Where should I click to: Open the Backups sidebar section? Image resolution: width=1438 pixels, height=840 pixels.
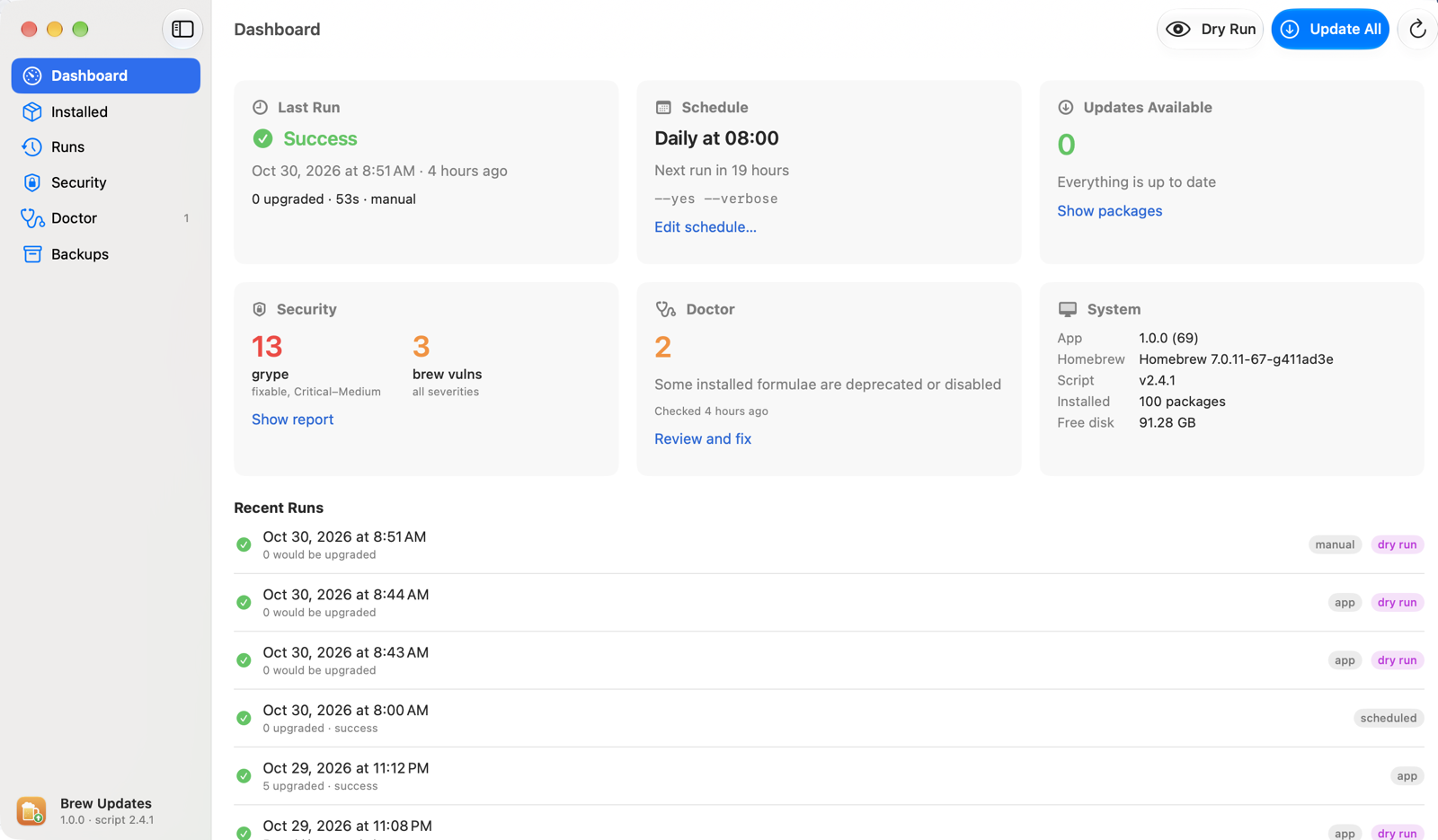[x=106, y=254]
